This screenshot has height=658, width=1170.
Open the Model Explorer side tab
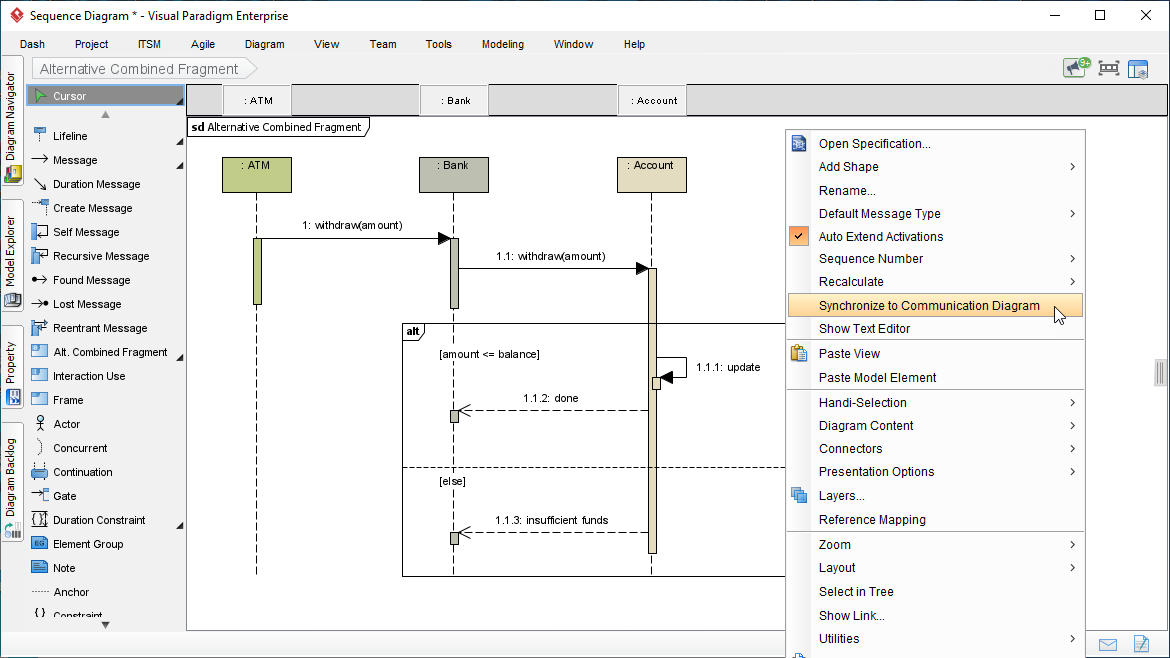coord(12,255)
